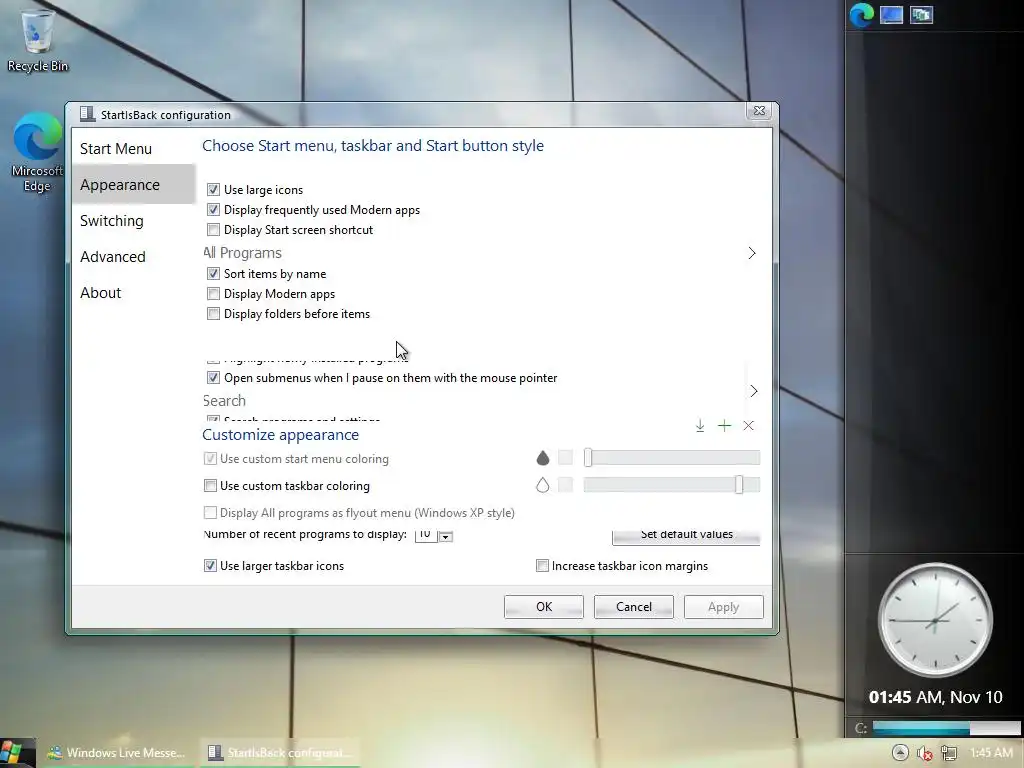
Task: Click the 01:45 AM, Nov 10 date text
Action: [935, 697]
